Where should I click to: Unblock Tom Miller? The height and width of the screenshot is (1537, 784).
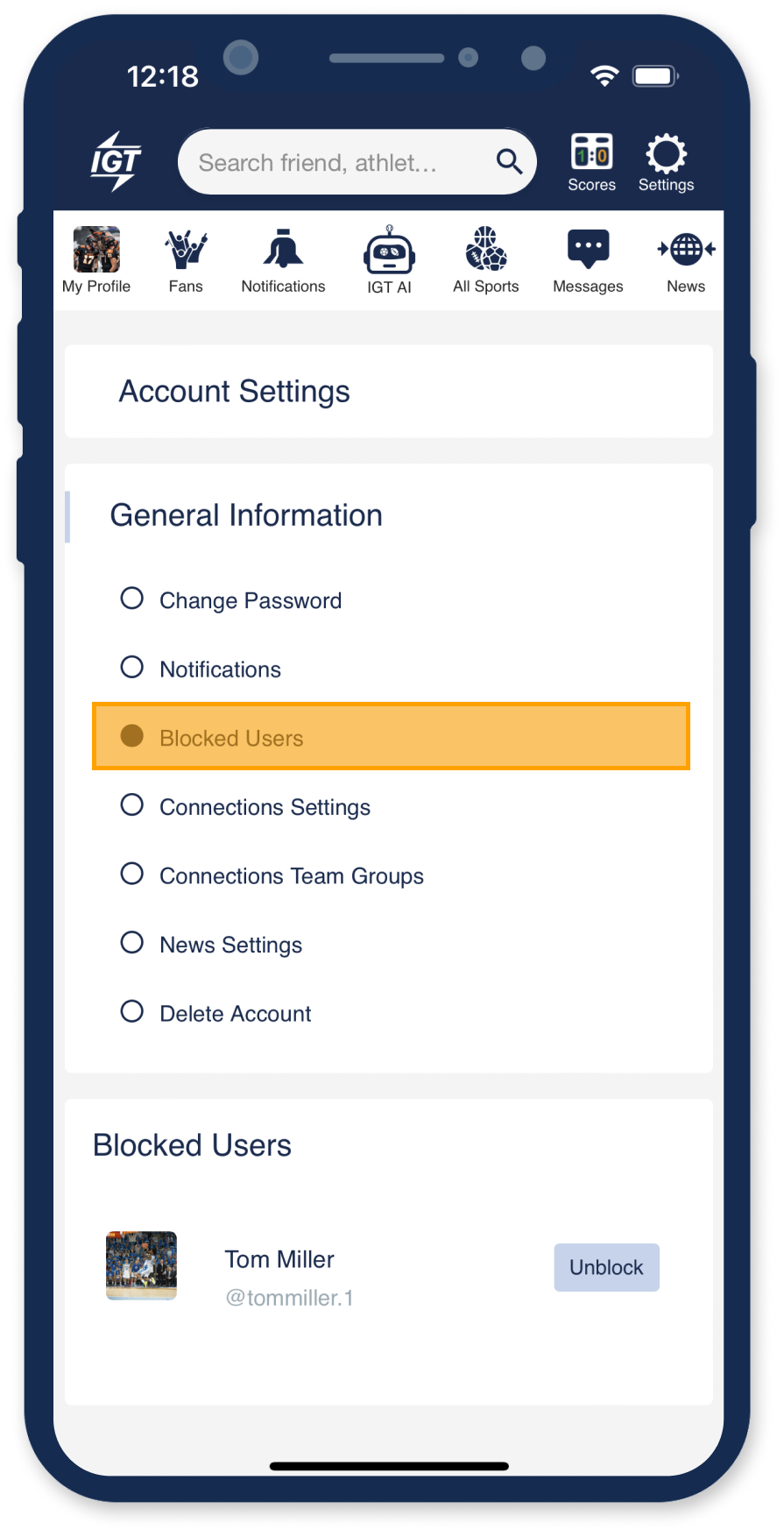point(606,1267)
